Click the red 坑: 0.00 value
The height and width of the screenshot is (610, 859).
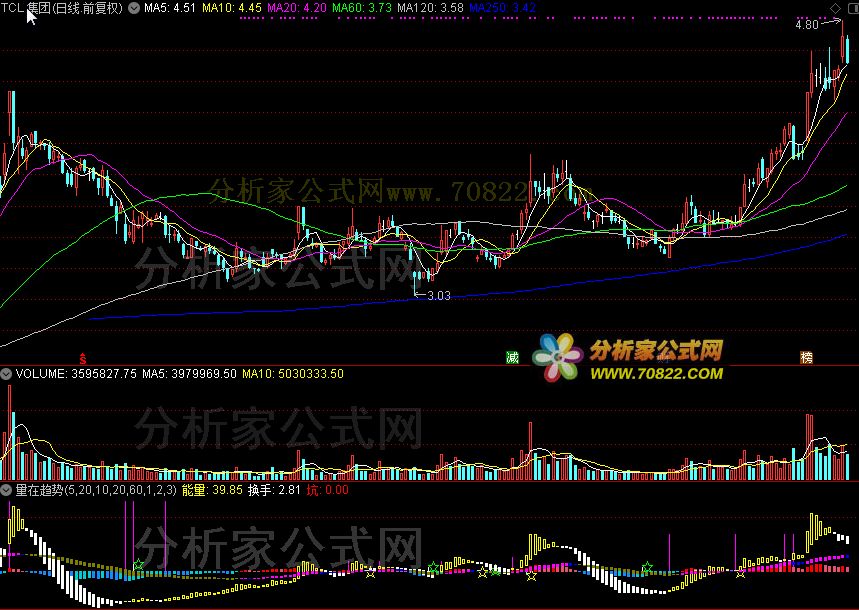tap(327, 490)
